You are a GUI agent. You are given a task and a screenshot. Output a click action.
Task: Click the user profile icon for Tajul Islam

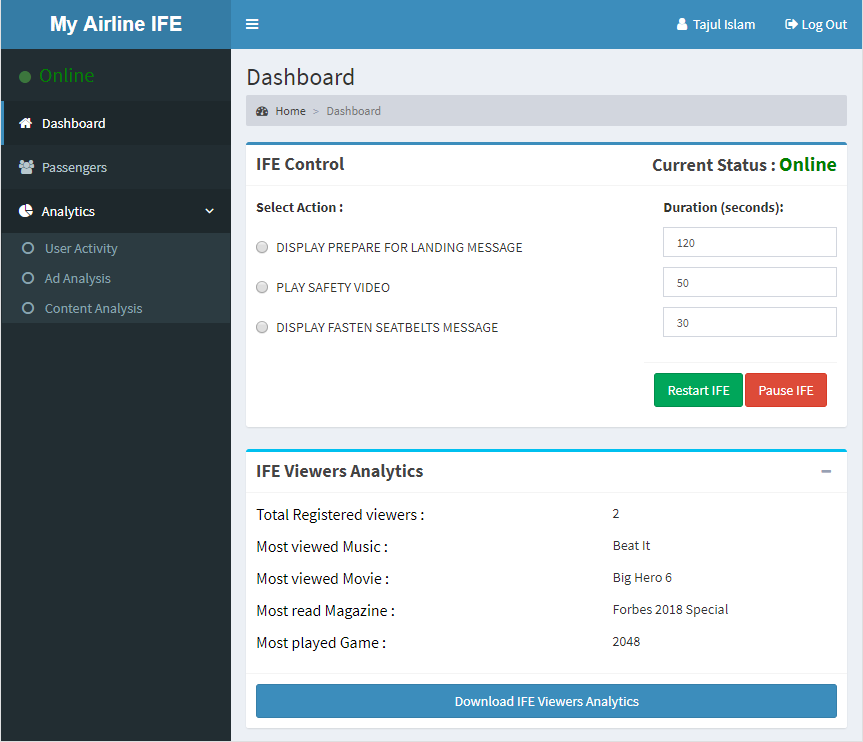pyautogui.click(x=682, y=25)
